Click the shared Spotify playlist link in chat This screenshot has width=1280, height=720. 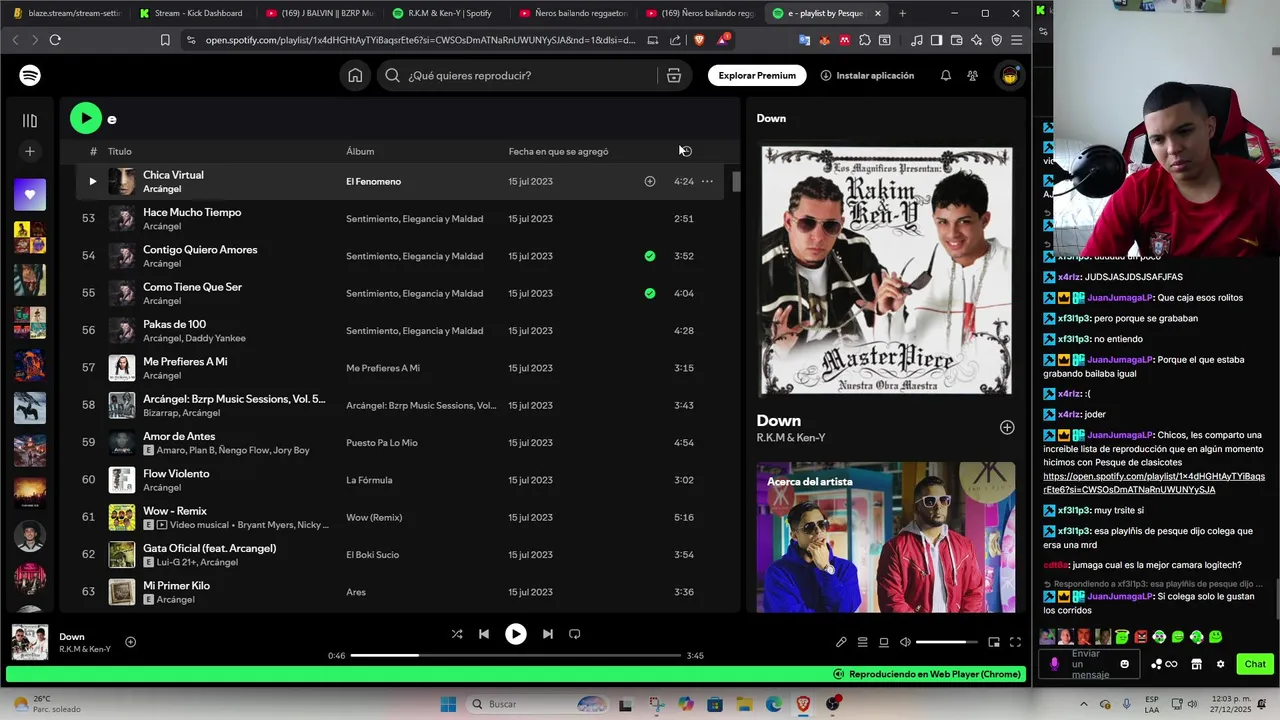coord(1154,483)
